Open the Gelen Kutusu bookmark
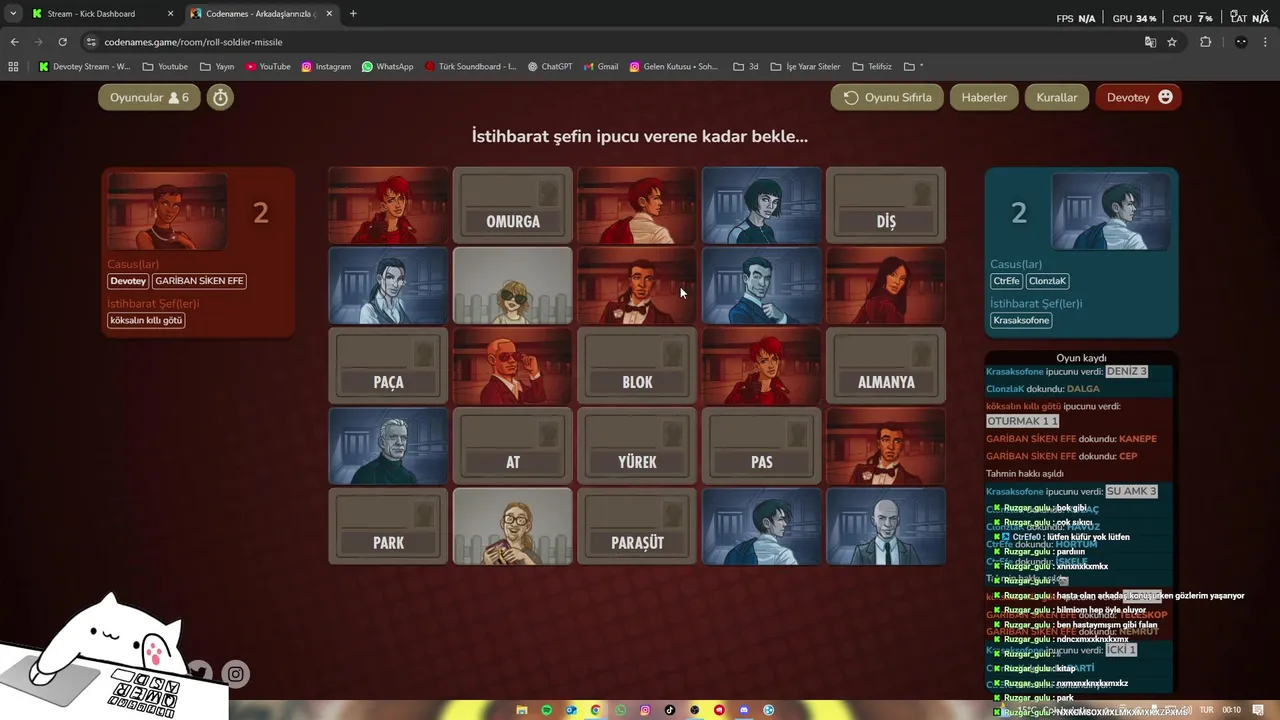Image resolution: width=1280 pixels, height=720 pixels. coord(674,67)
